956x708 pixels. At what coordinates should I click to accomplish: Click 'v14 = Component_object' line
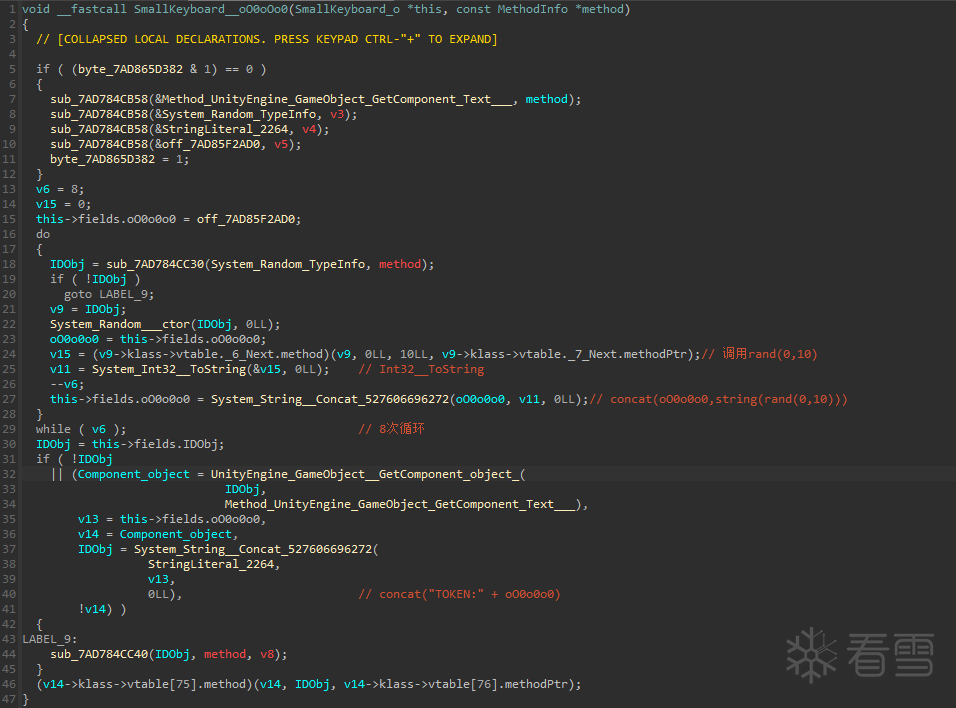click(158, 534)
